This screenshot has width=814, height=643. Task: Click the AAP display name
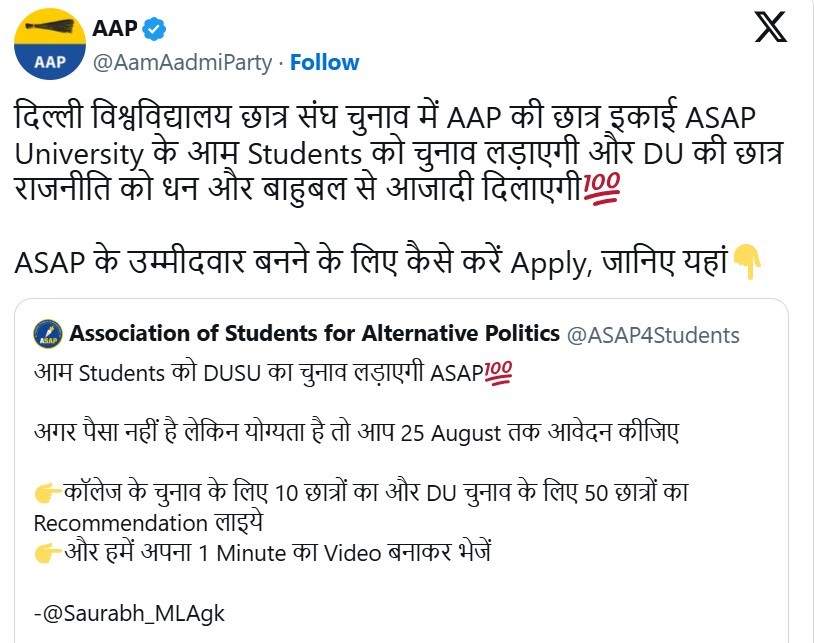pos(114,30)
